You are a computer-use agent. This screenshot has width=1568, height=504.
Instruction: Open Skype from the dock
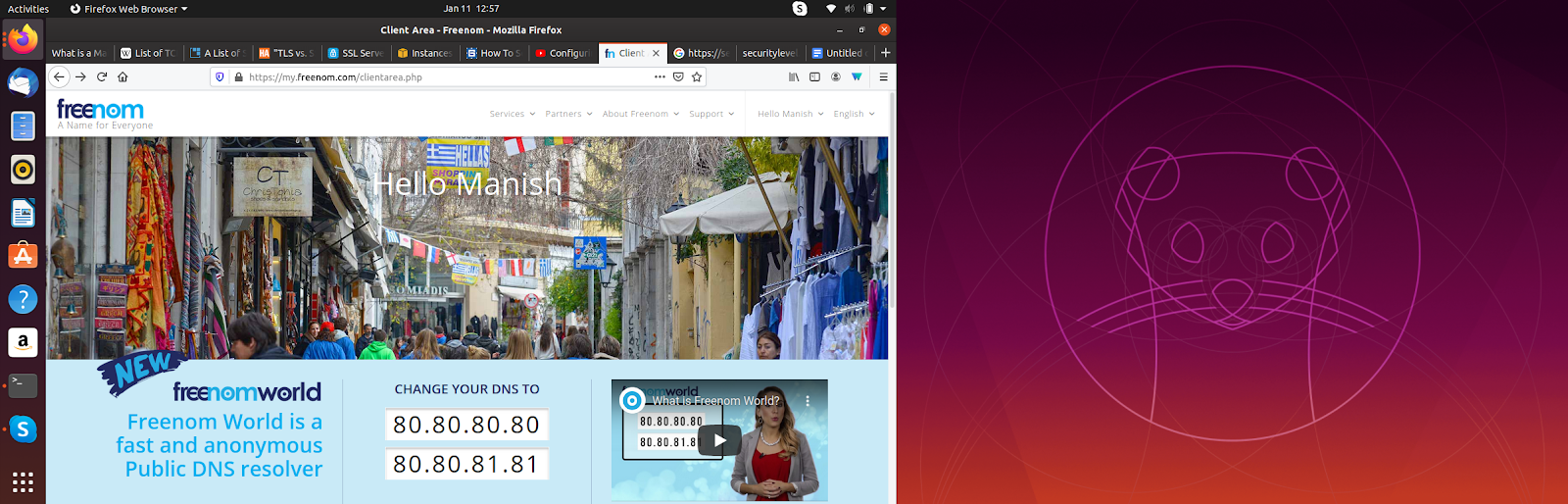pos(23,428)
